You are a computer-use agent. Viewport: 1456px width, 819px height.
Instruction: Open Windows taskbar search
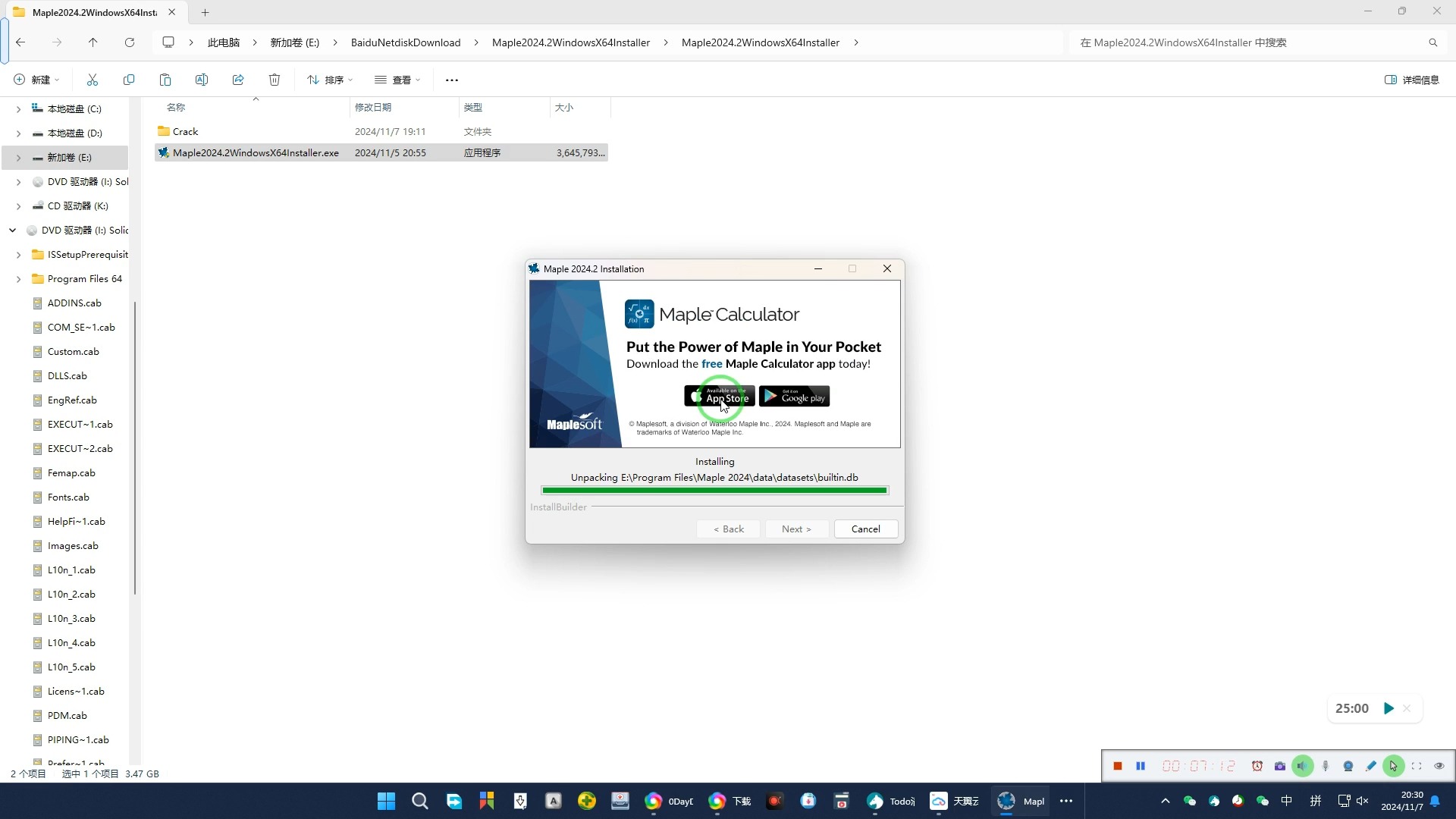click(x=419, y=801)
